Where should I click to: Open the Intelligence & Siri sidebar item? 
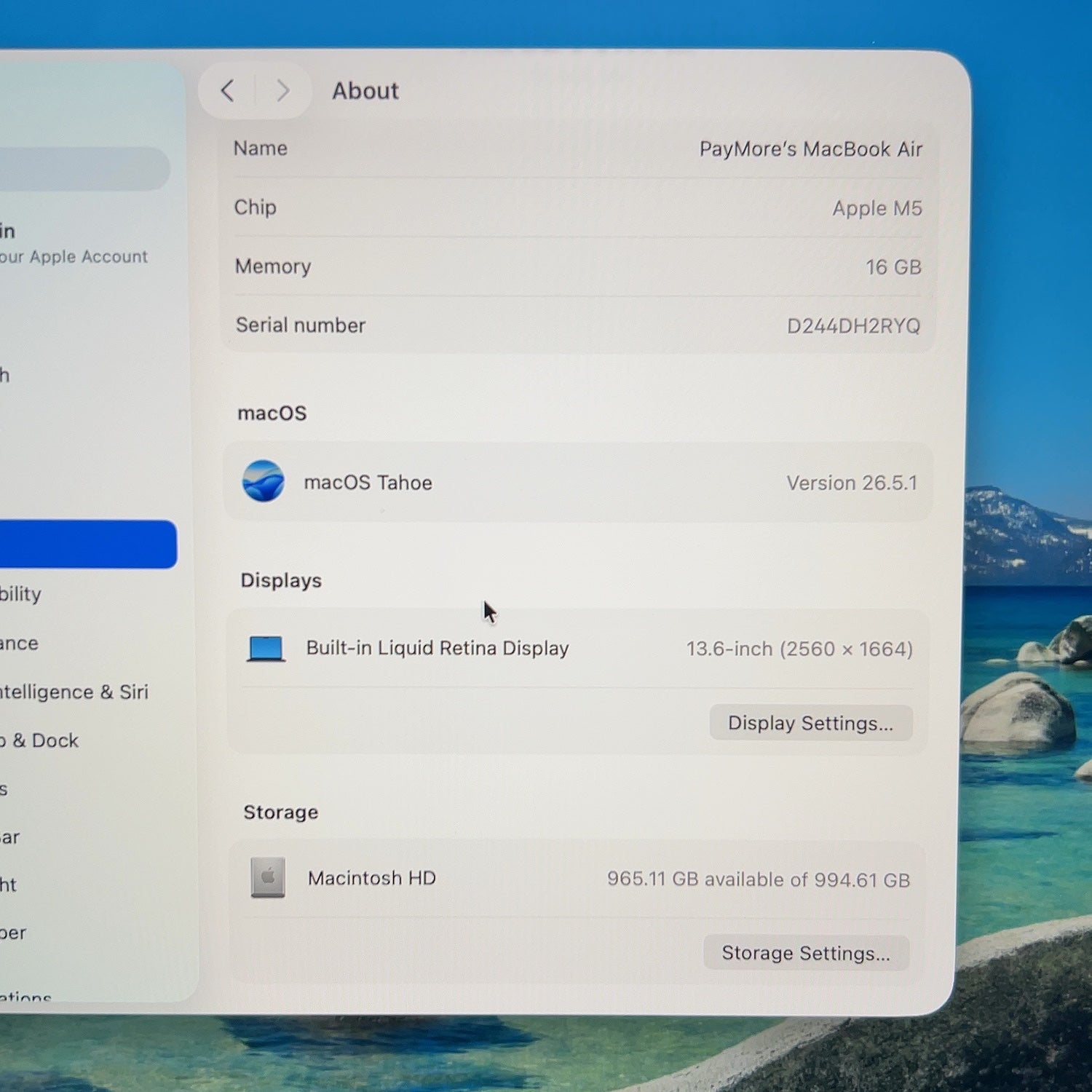click(74, 692)
